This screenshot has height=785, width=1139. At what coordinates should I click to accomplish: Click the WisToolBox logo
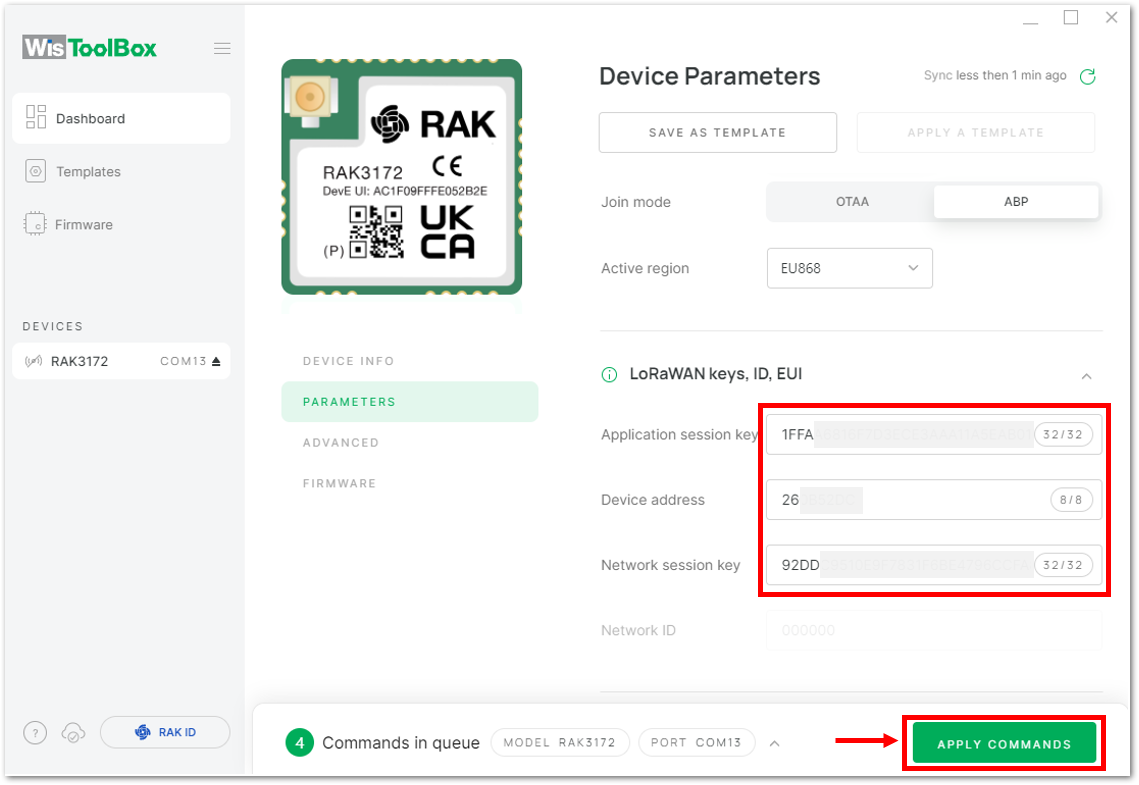coord(89,48)
